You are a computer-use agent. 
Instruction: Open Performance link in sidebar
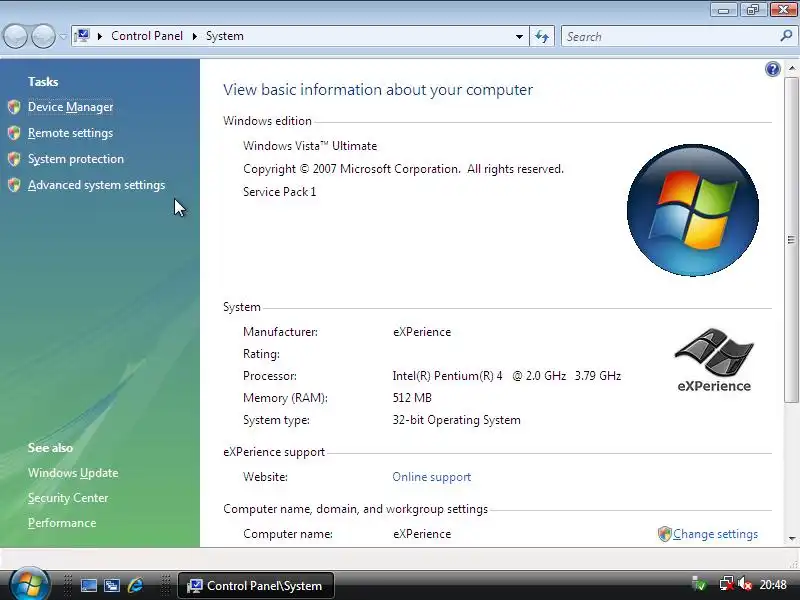[x=62, y=523]
